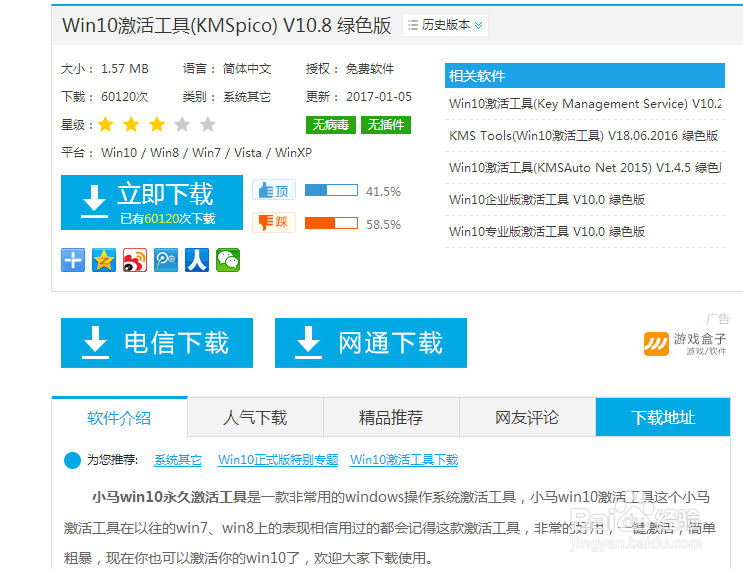
Task: Click the 电信下载 button
Action: click(x=157, y=343)
